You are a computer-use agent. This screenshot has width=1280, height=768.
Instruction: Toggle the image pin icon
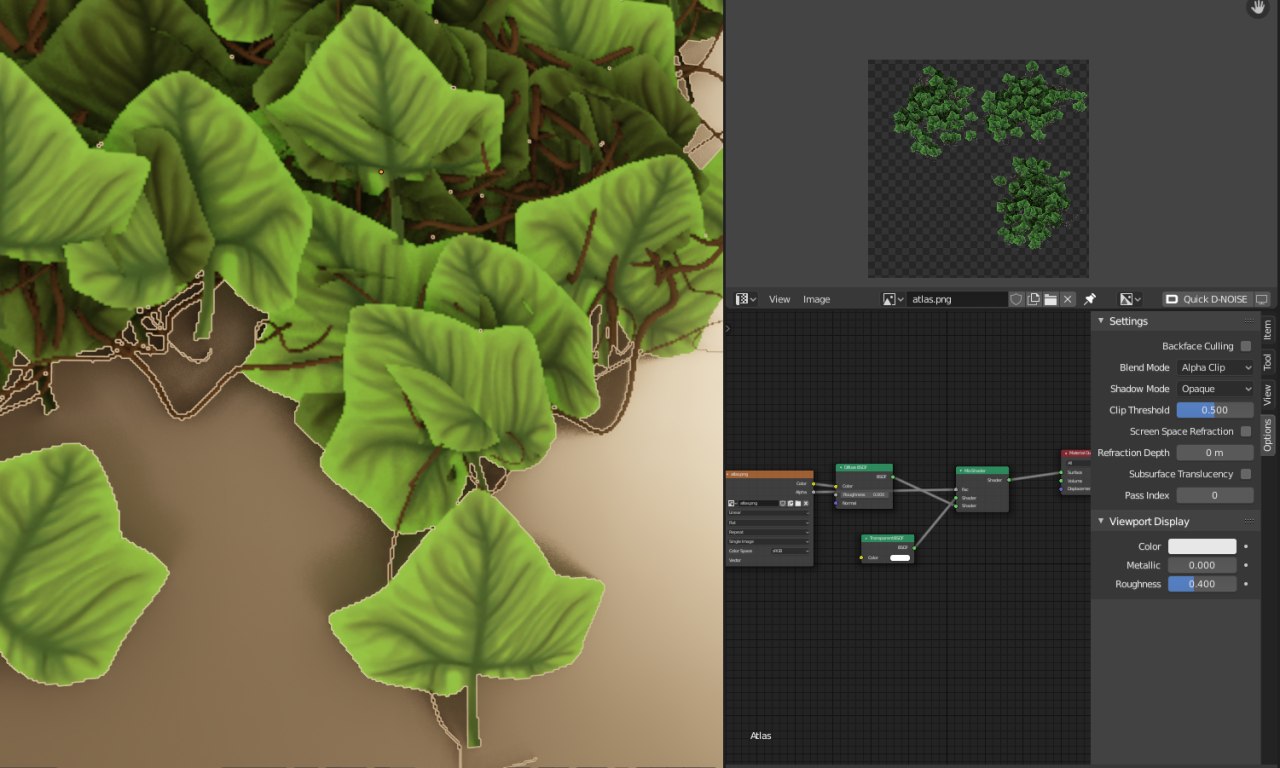click(1090, 299)
